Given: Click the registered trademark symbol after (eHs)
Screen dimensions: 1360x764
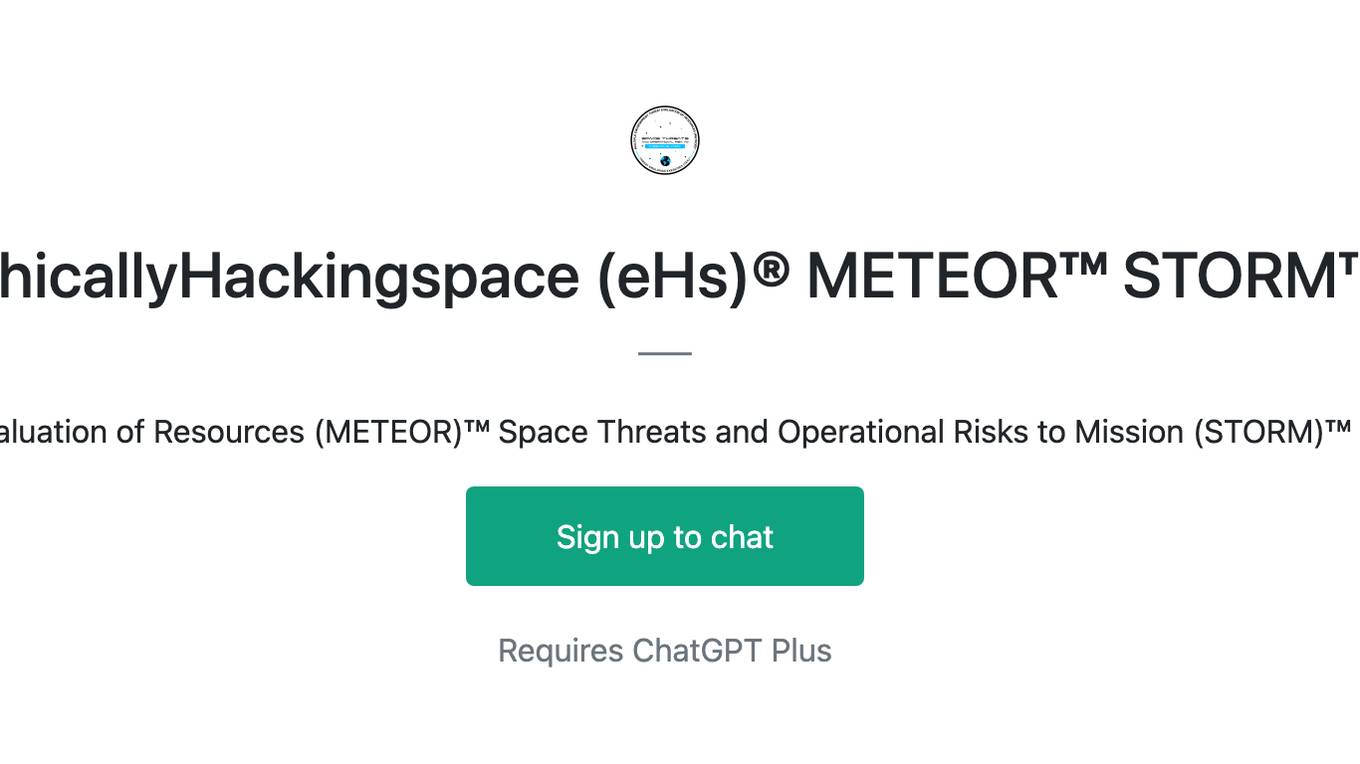Looking at the screenshot, I should point(770,267).
